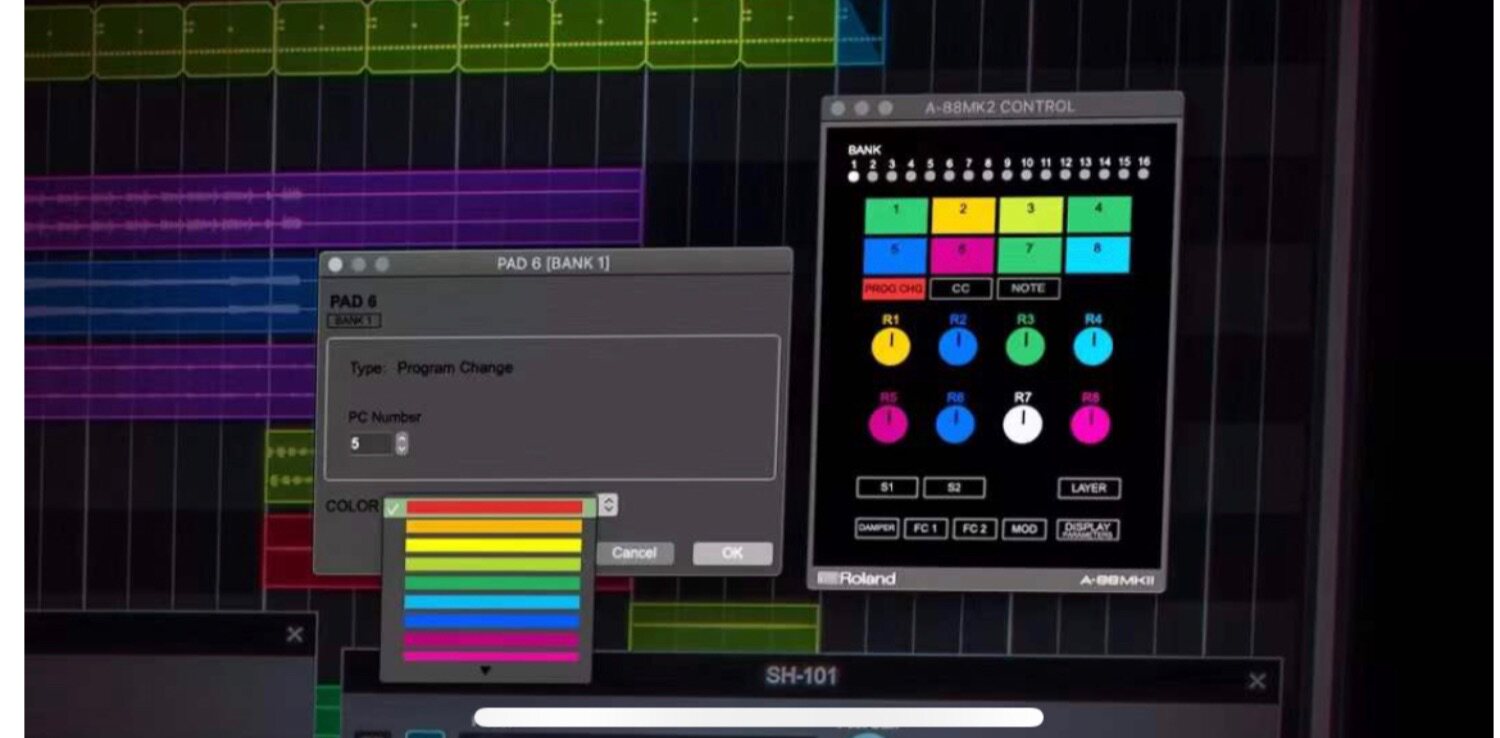Switch to the PROG CHG mode tab
1500x738 pixels.
pos(893,289)
